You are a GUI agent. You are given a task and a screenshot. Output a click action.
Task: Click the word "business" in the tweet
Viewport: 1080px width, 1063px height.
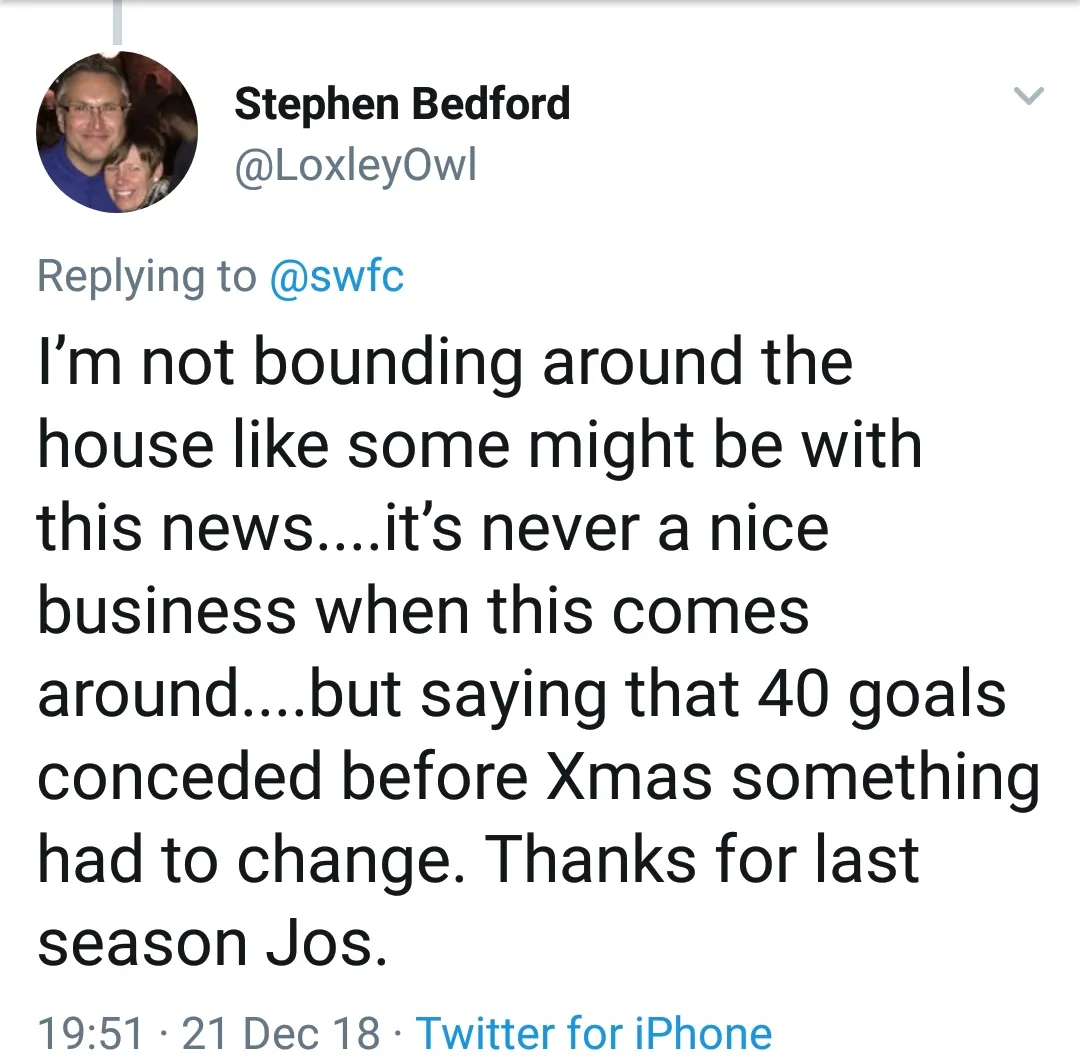[x=167, y=610]
